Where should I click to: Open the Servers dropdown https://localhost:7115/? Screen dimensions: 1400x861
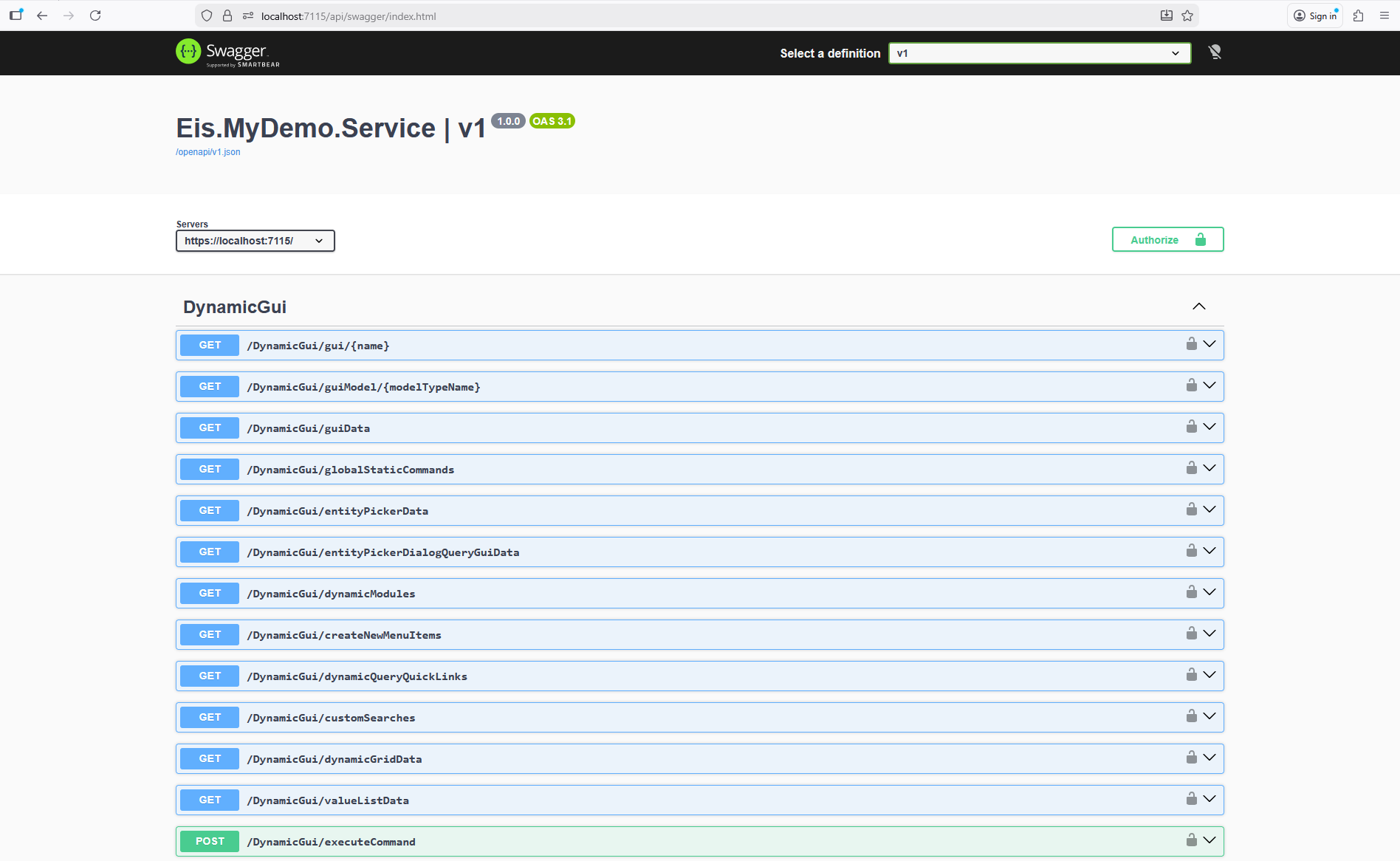[x=255, y=241]
